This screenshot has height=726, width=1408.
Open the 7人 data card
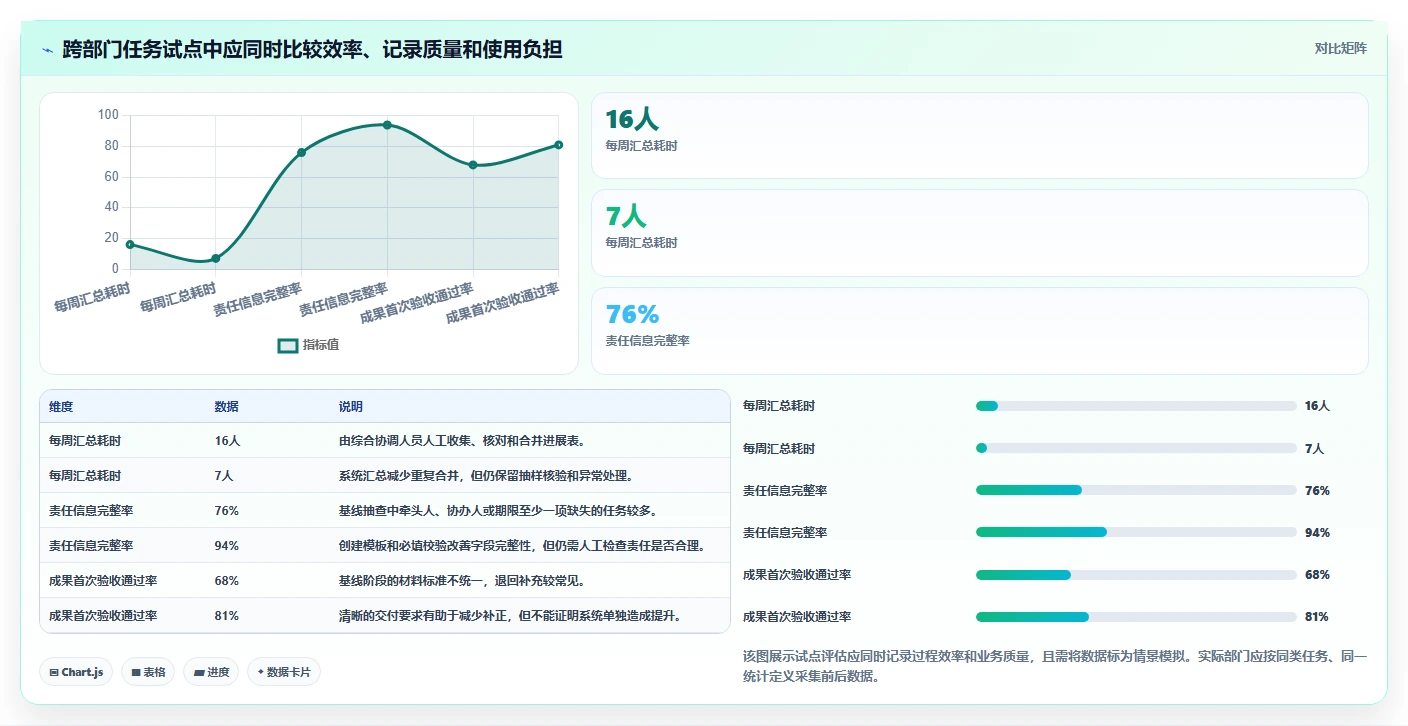coord(979,233)
